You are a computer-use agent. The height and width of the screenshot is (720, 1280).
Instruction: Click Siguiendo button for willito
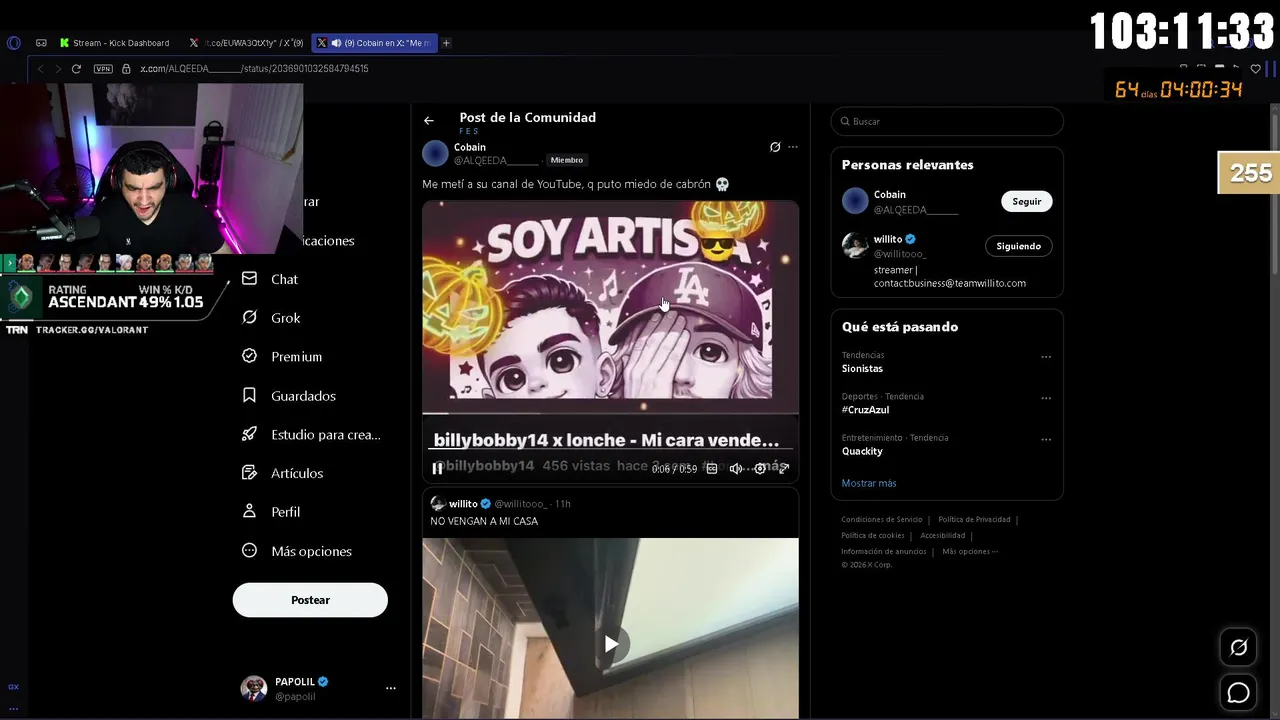tap(1018, 246)
